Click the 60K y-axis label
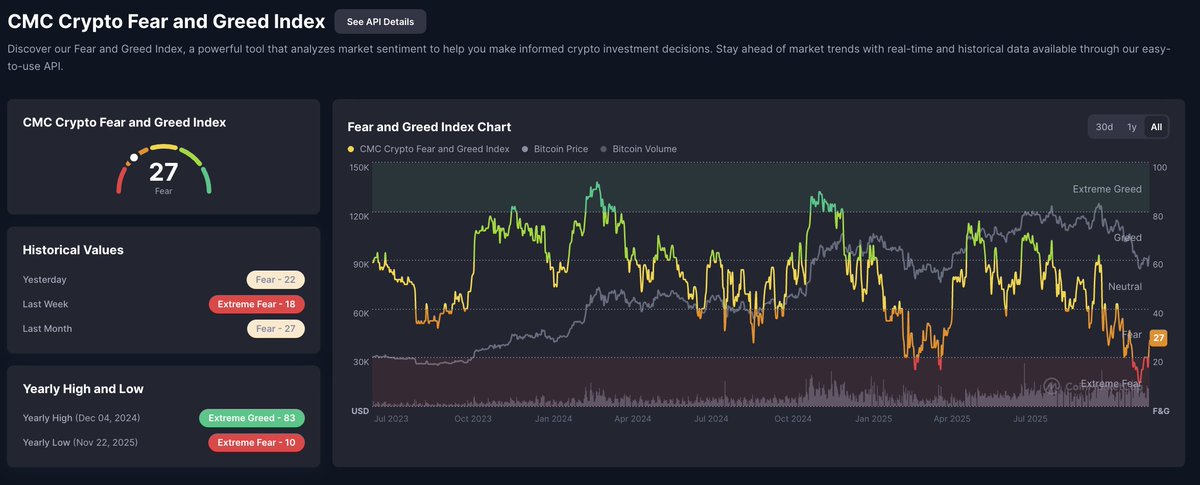Screen dimensions: 1200x485 click(360, 313)
